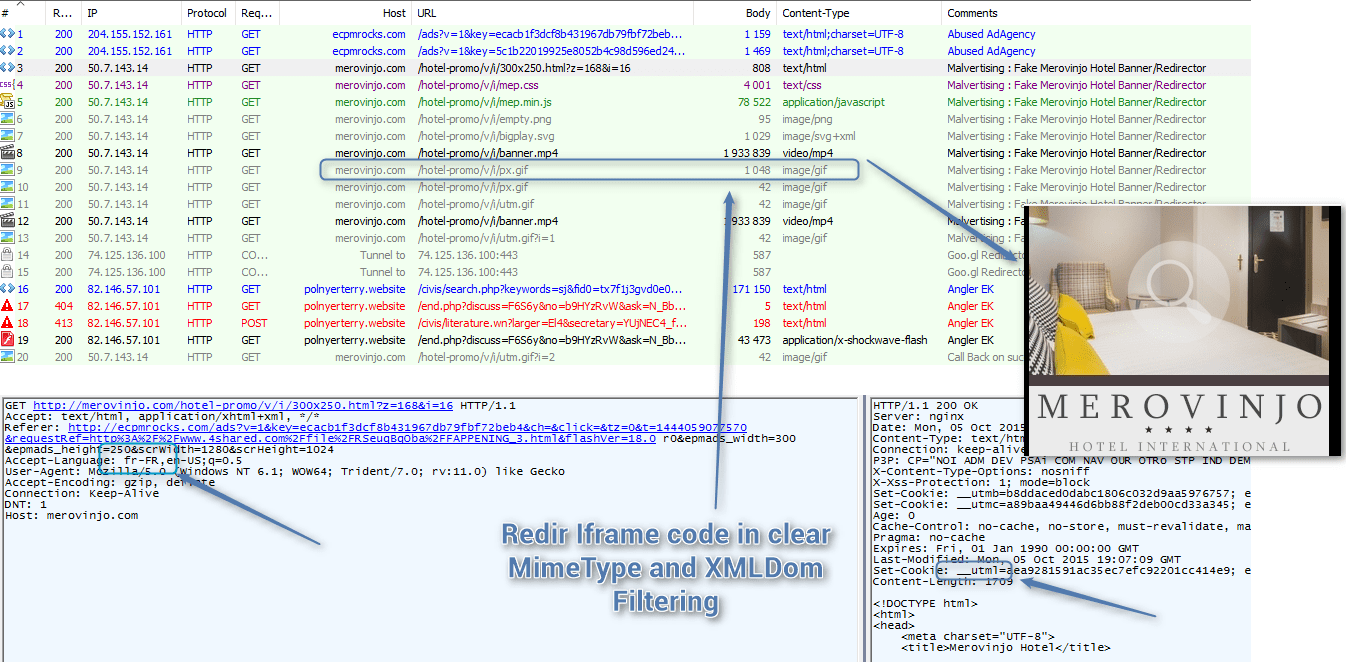This screenshot has height=662, width=1346.
Task: Sort sessions by the Comments column header
Action: pyautogui.click(x=1096, y=13)
